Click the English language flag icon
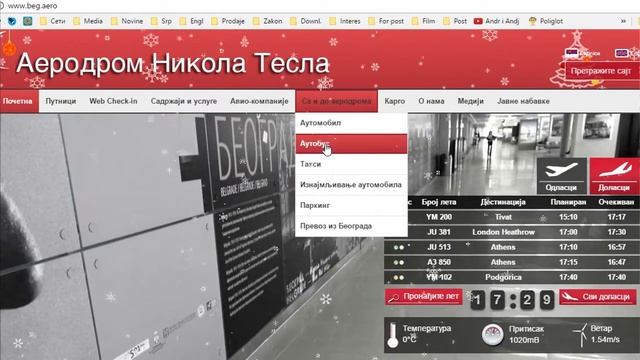This screenshot has width=640, height=360. click(x=622, y=53)
